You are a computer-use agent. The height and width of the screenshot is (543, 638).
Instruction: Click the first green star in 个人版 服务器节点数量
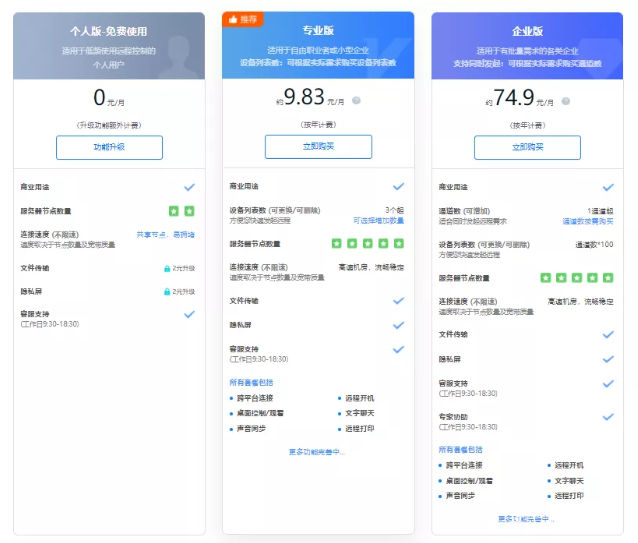click(x=173, y=212)
